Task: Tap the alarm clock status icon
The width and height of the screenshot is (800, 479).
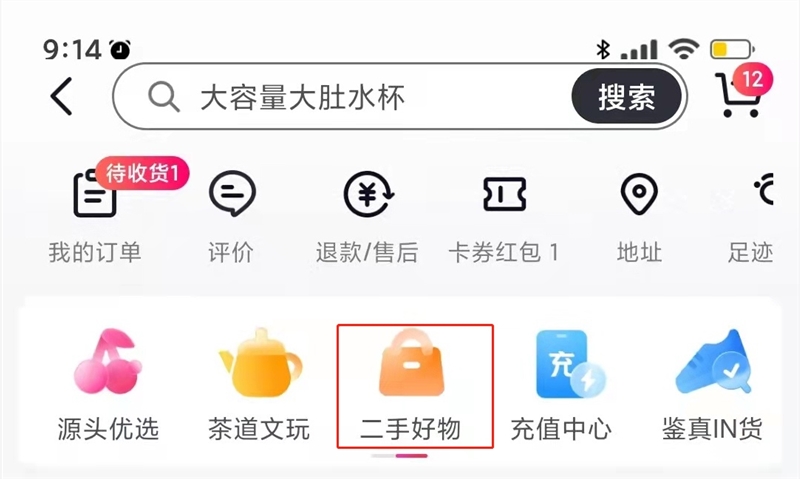Action: tap(120, 49)
